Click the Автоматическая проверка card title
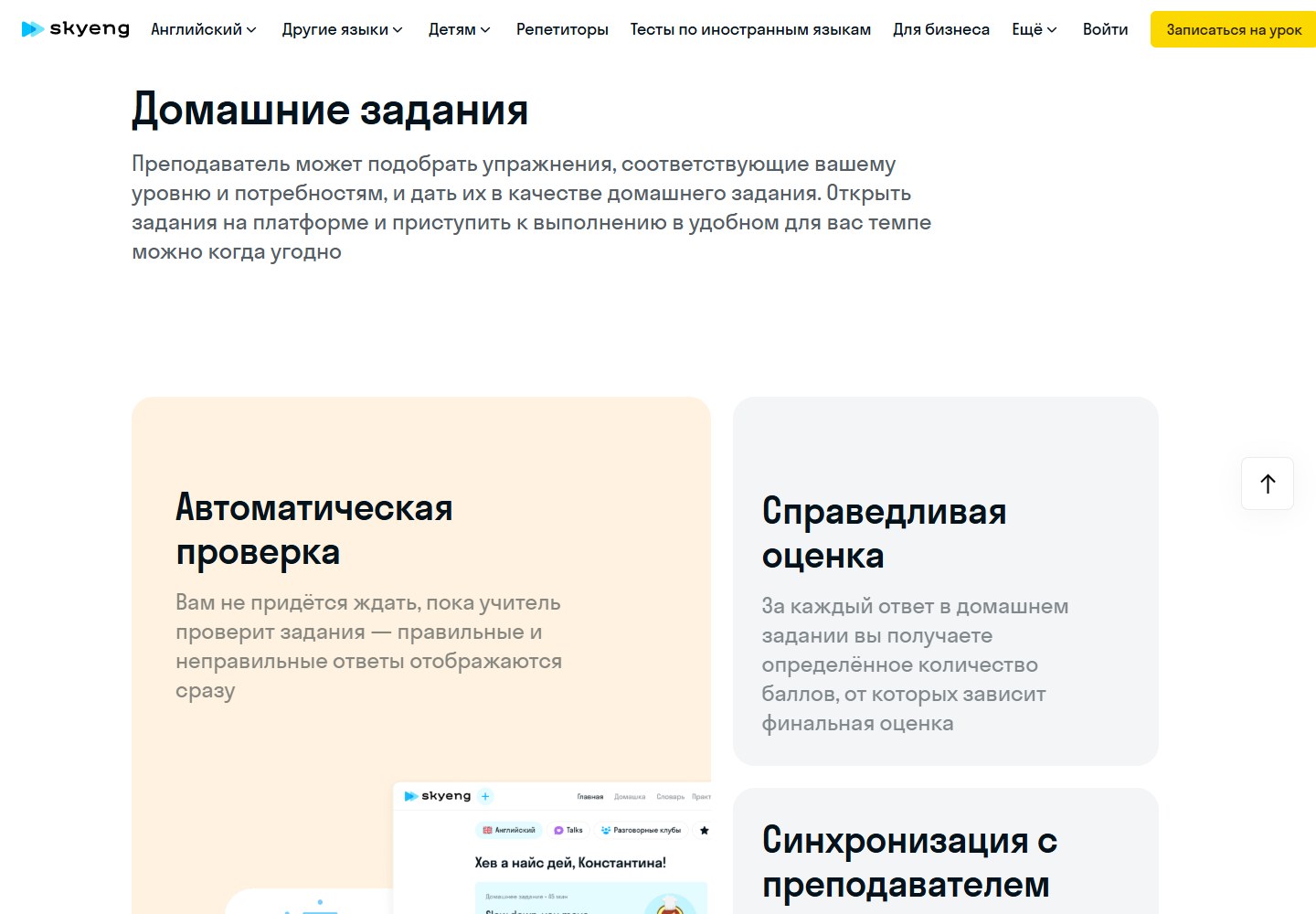Image resolution: width=1316 pixels, height=914 pixels. point(314,530)
